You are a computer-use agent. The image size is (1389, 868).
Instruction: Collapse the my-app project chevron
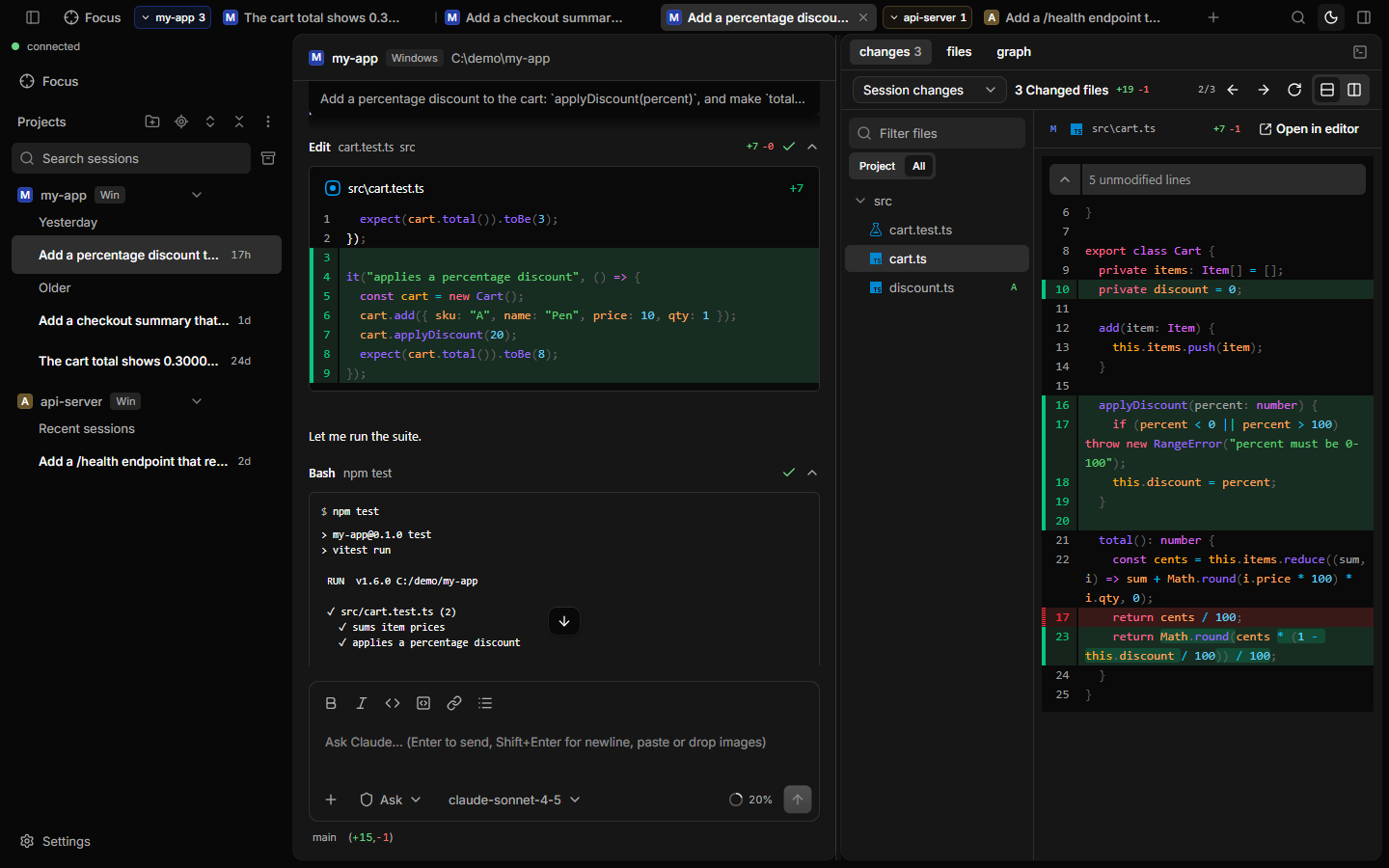tap(197, 195)
